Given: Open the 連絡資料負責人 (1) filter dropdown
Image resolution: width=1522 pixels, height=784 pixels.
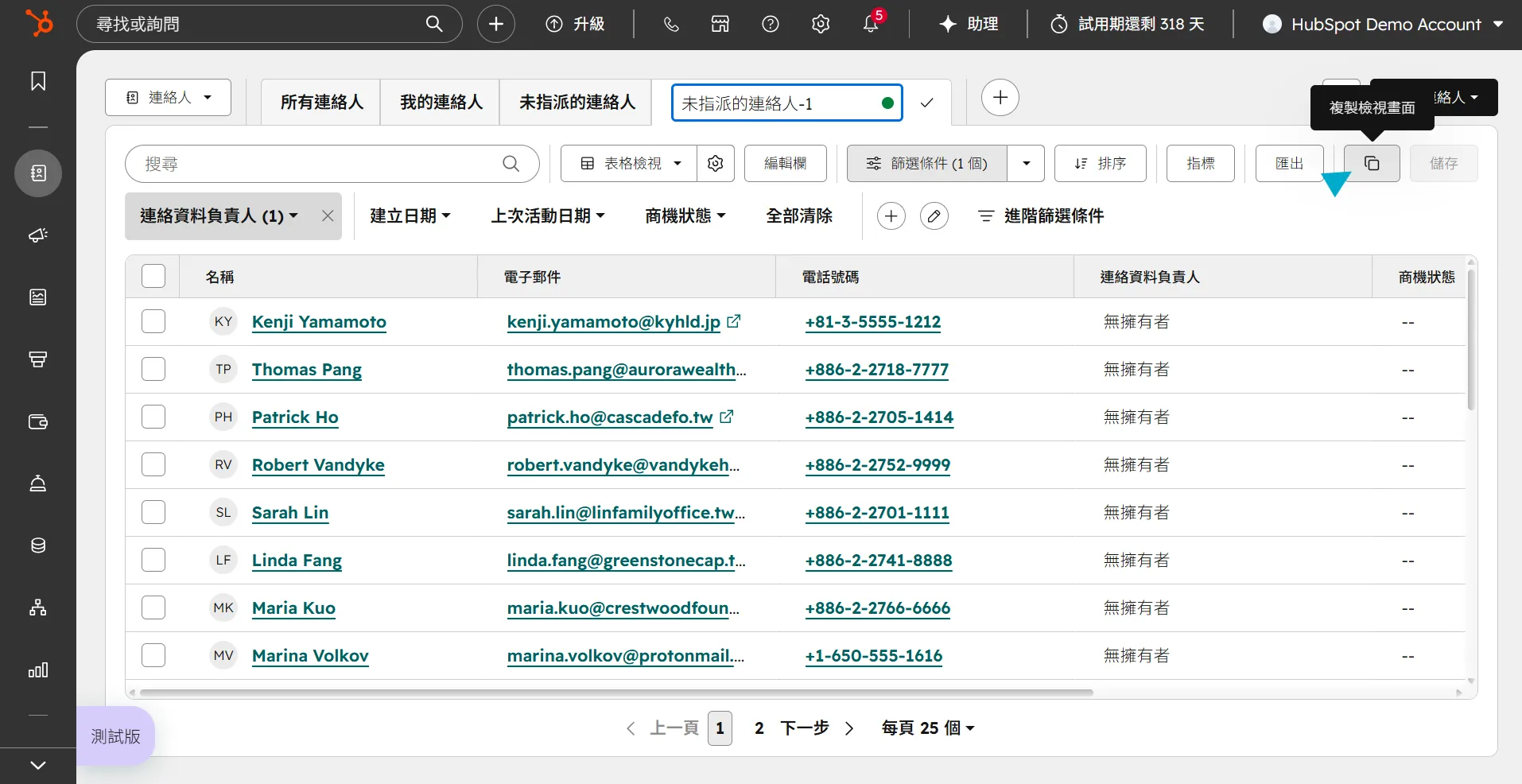Looking at the screenshot, I should pyautogui.click(x=219, y=215).
